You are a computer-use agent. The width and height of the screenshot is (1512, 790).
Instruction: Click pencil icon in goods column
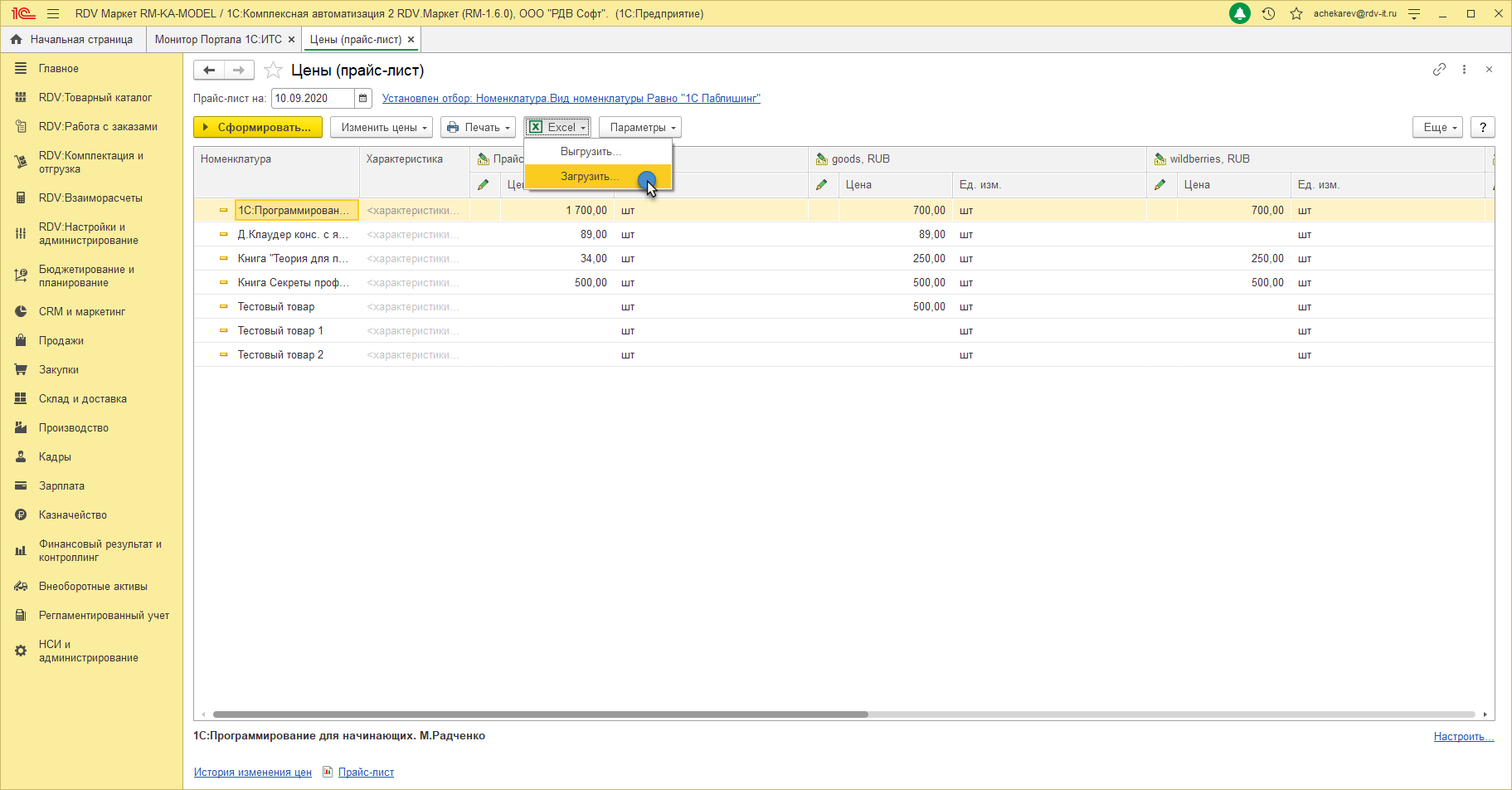coord(822,185)
